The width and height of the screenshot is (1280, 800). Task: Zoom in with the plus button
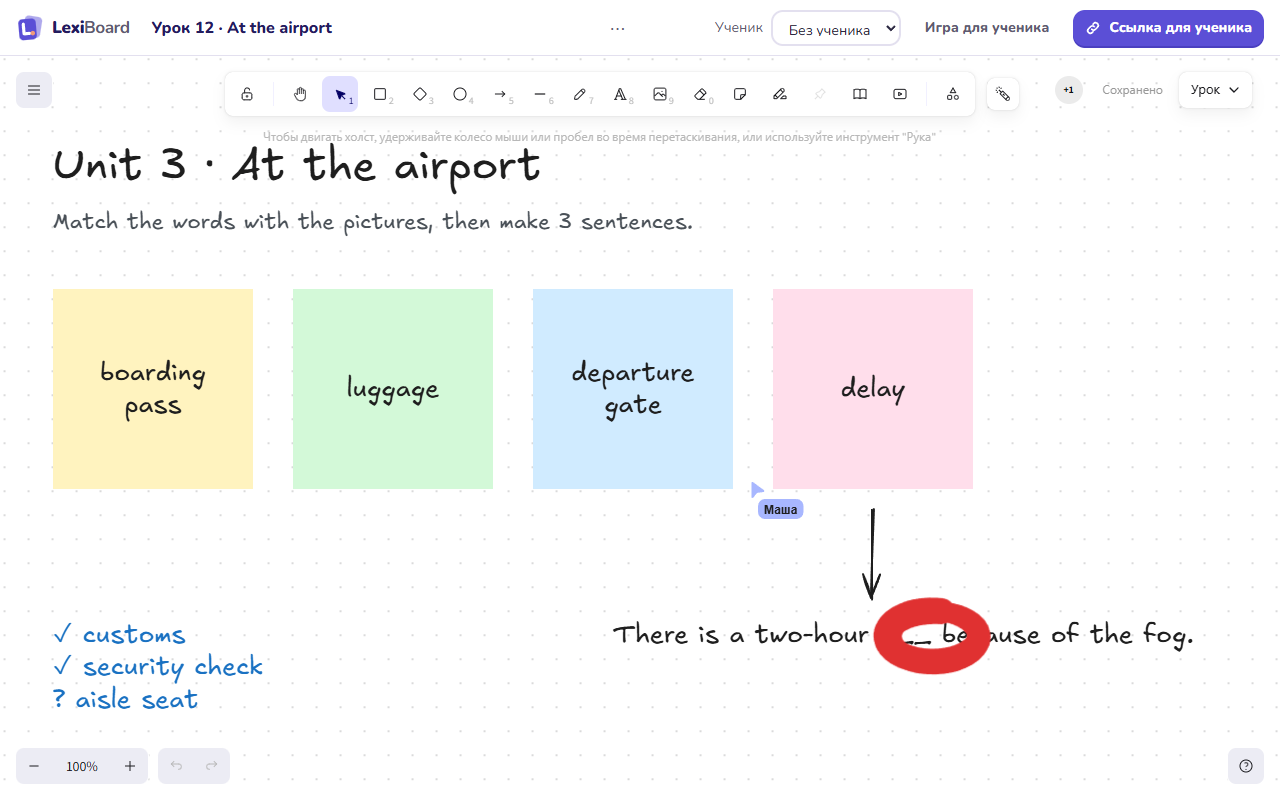[130, 766]
